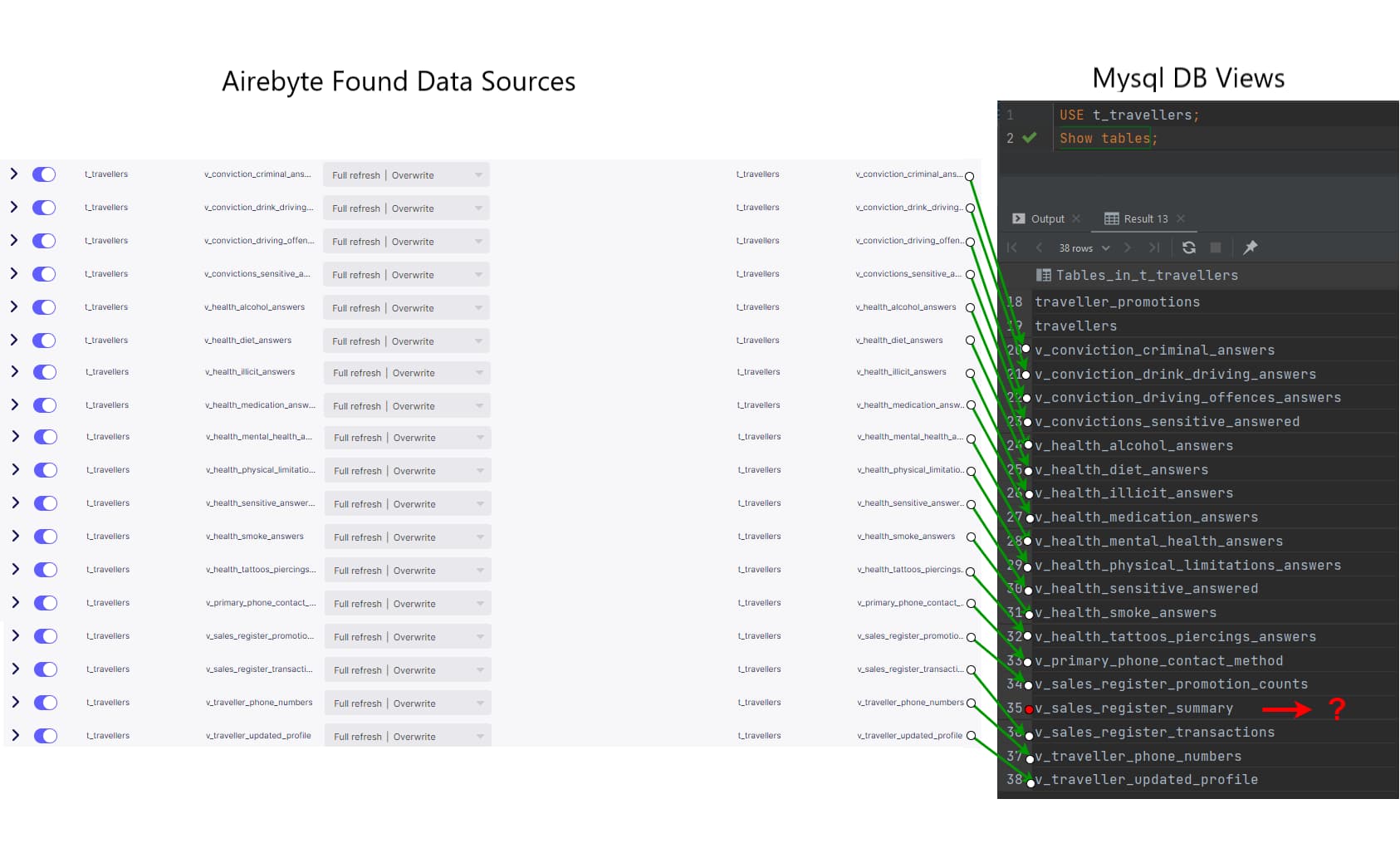This screenshot has width=1400, height=853.
Task: Open sync mode dropdown for v_conviction_criminal_ans
Action: (x=406, y=175)
